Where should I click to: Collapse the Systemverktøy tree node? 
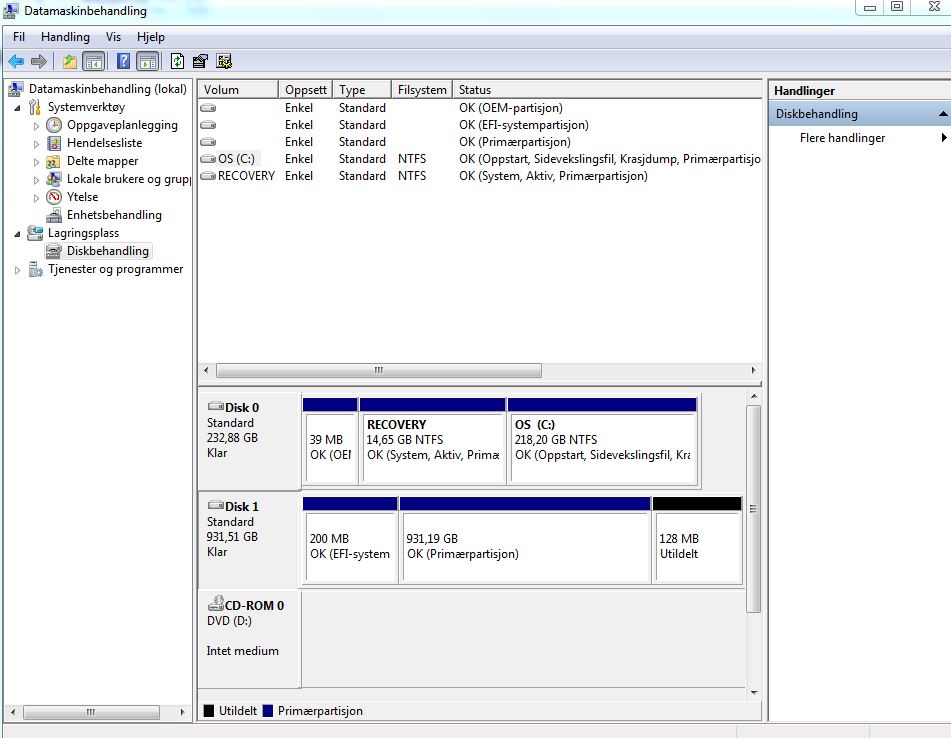pos(17,108)
